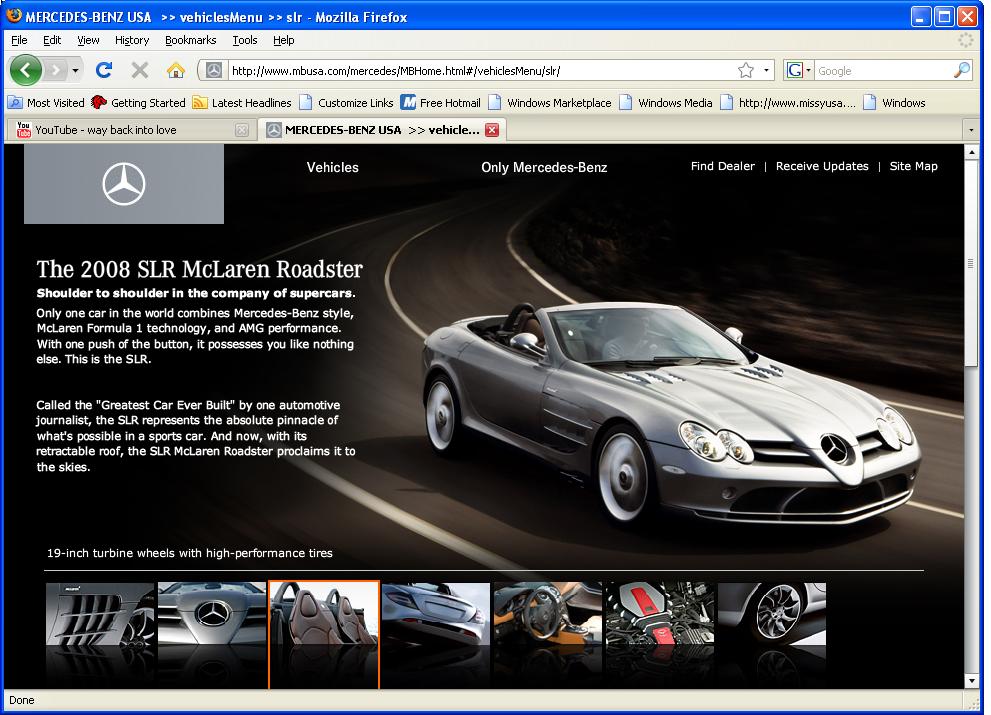
Task: Click the Find Dealer link
Action: (722, 166)
